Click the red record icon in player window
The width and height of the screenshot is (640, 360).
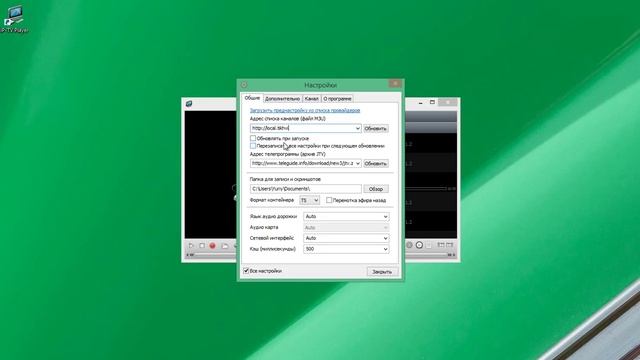212,246
